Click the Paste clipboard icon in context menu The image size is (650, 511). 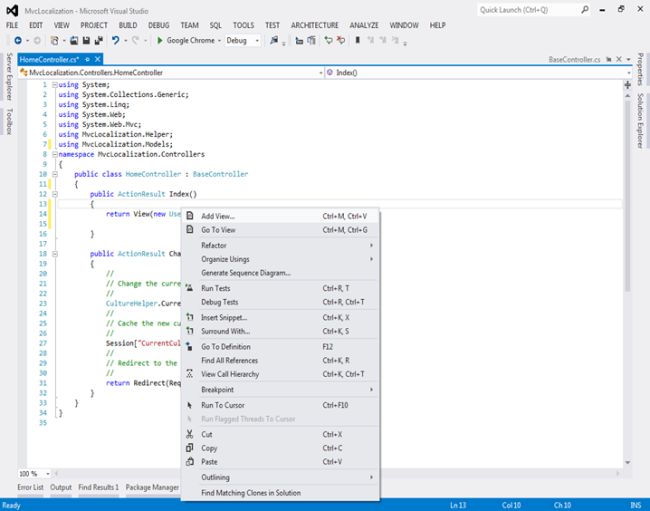click(190, 462)
